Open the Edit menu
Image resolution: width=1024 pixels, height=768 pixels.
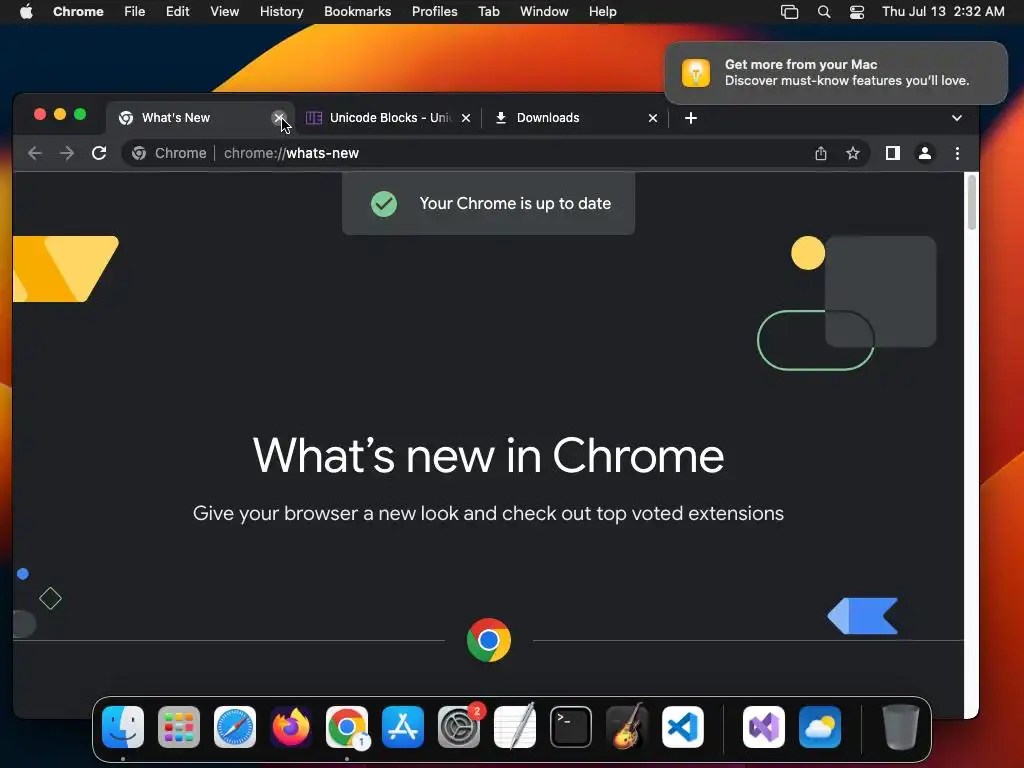pos(177,11)
